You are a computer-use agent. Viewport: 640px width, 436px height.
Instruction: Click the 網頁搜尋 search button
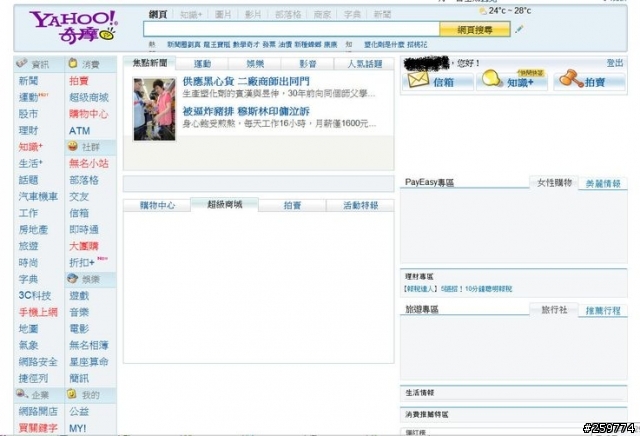point(475,29)
